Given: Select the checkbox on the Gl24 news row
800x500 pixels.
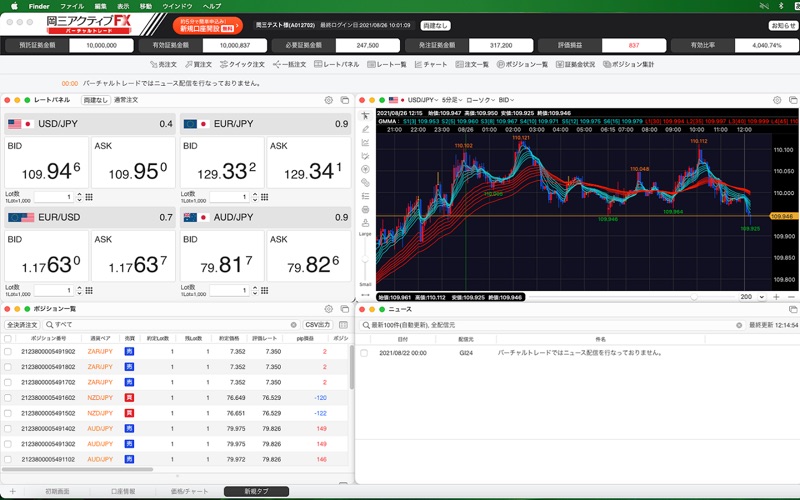Looking at the screenshot, I should point(364,353).
